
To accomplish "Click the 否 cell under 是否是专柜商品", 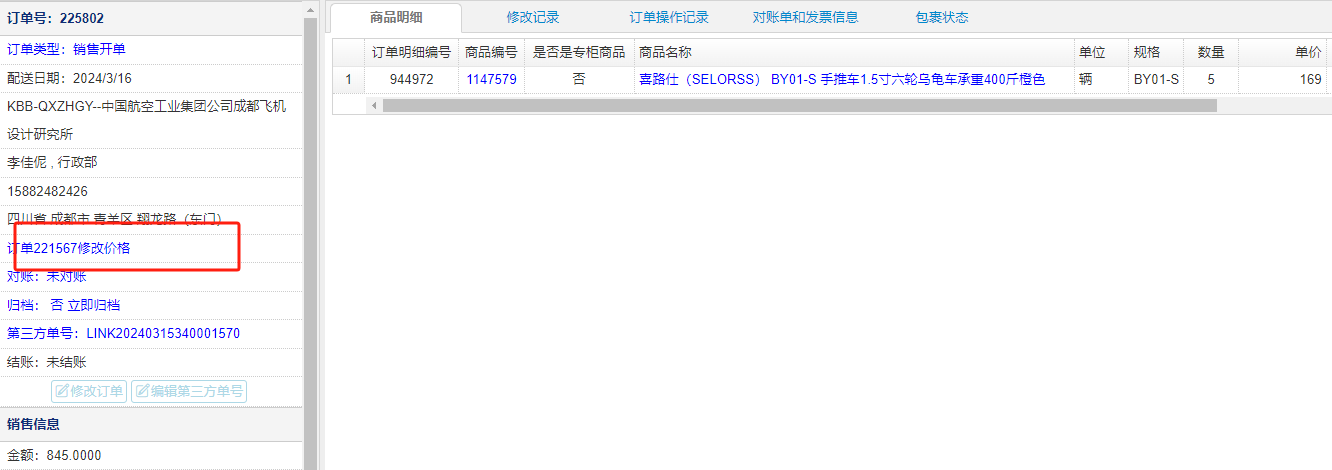I will point(579,79).
